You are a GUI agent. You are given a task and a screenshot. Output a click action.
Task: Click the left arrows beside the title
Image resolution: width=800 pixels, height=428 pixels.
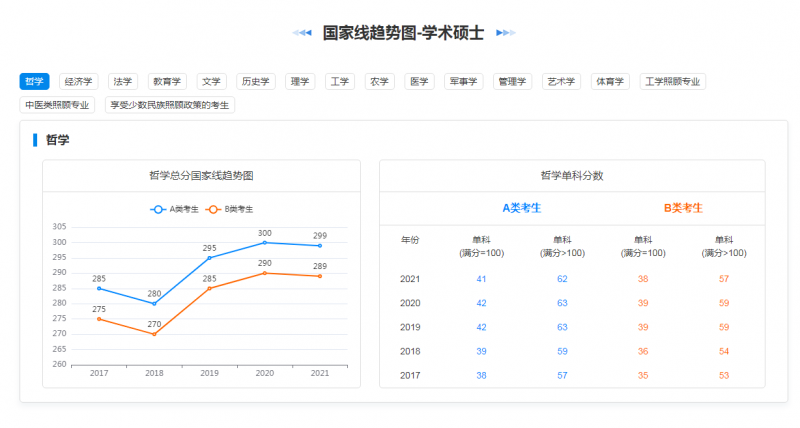(x=302, y=33)
